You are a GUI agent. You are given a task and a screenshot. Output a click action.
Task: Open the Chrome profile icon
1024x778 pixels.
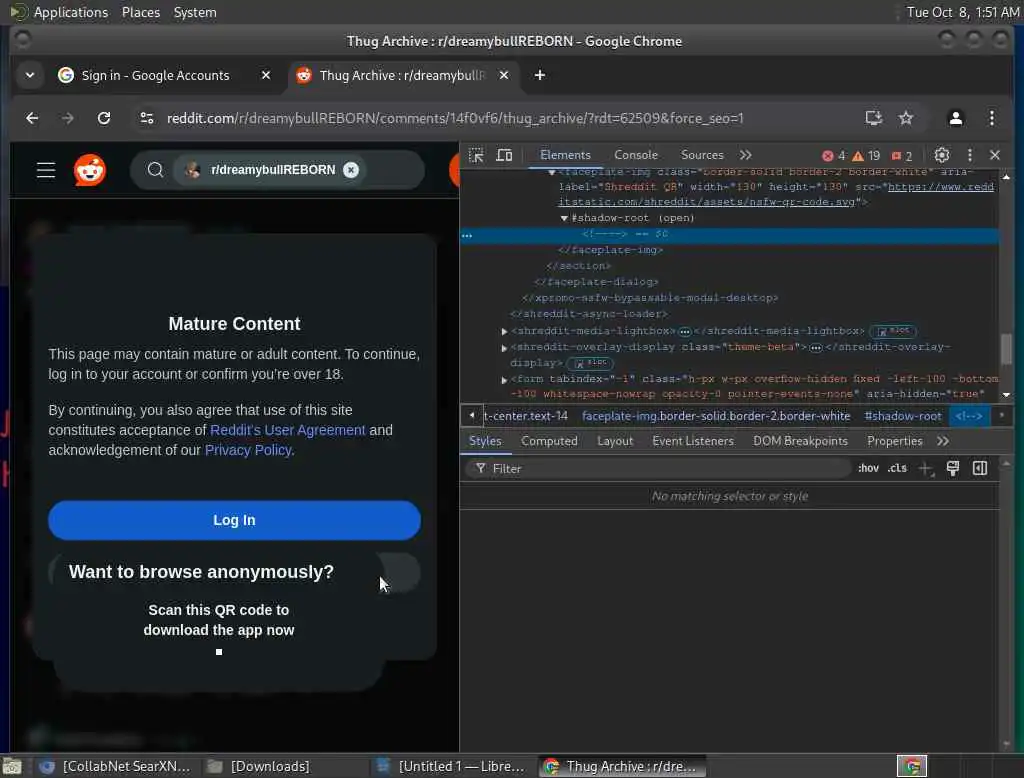pyautogui.click(x=955, y=118)
